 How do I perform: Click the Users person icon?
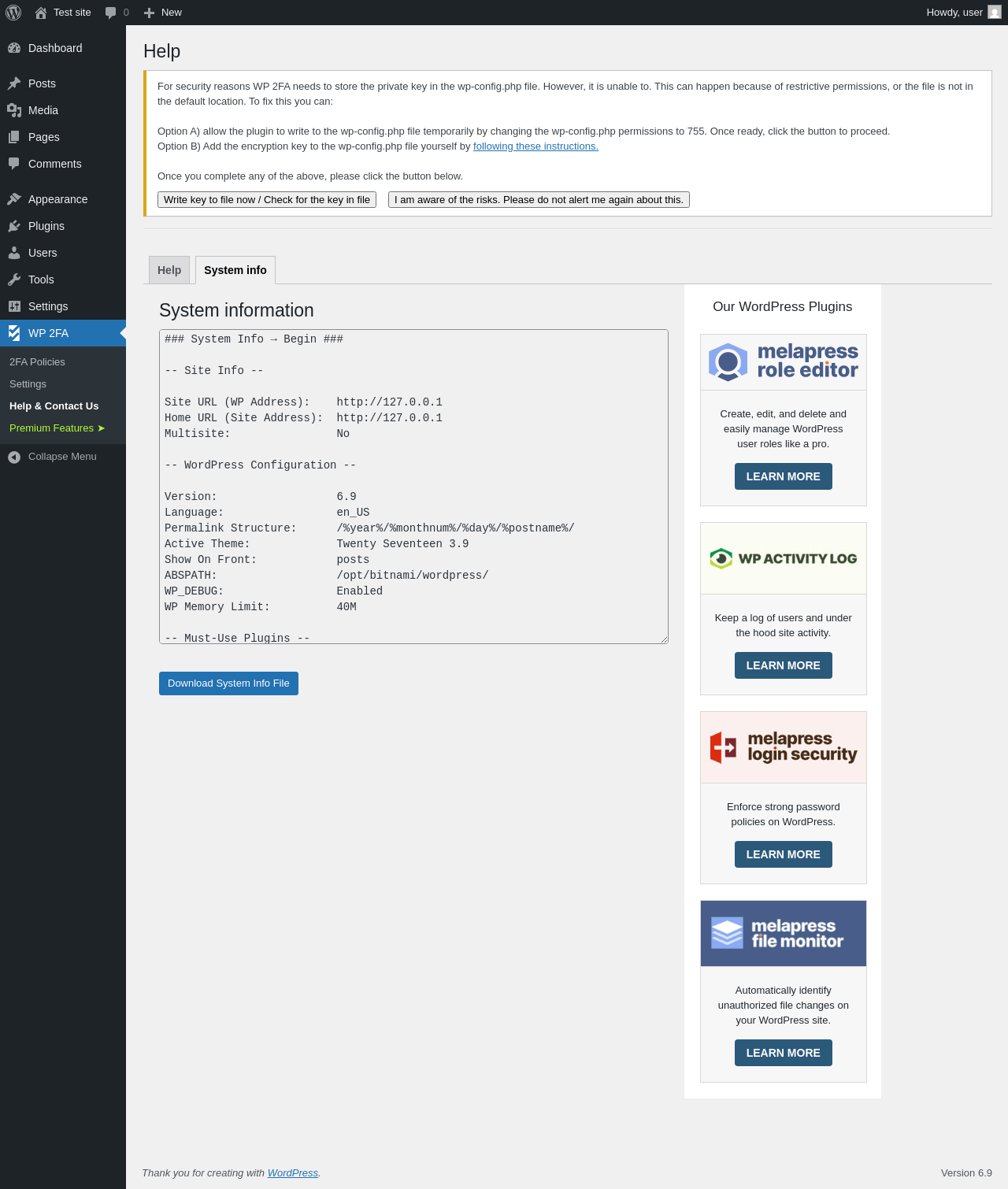coord(14,253)
